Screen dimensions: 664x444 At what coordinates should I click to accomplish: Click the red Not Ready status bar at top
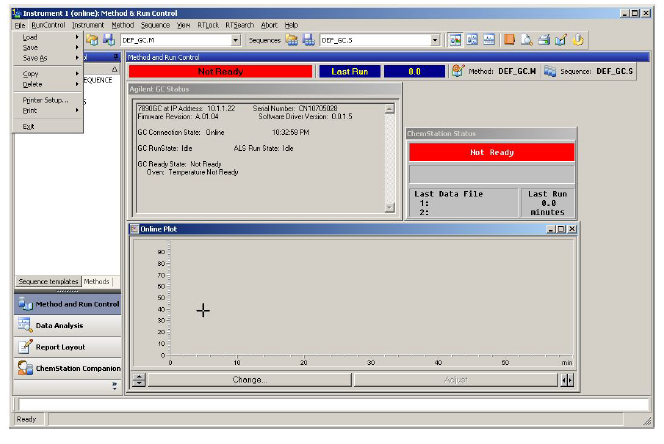click(220, 71)
